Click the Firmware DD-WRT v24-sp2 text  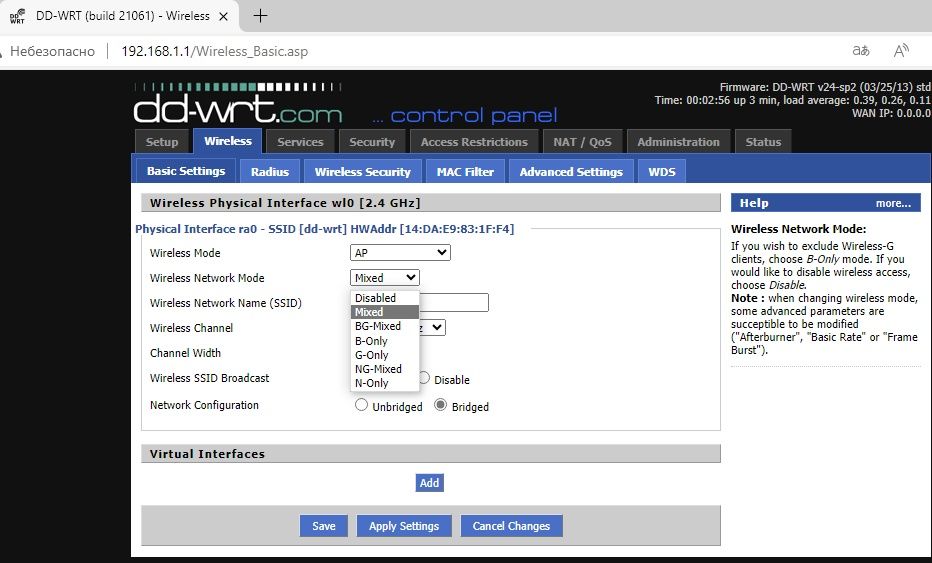825,87
